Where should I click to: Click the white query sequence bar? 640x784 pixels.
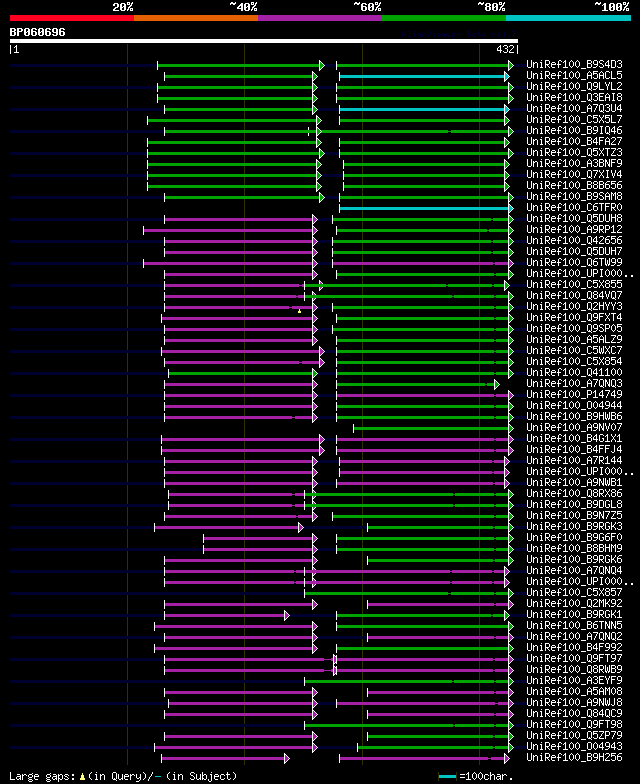pyautogui.click(x=264, y=41)
